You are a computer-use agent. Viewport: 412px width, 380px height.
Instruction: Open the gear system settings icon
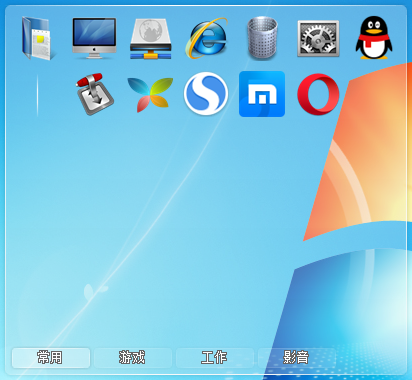tap(318, 38)
